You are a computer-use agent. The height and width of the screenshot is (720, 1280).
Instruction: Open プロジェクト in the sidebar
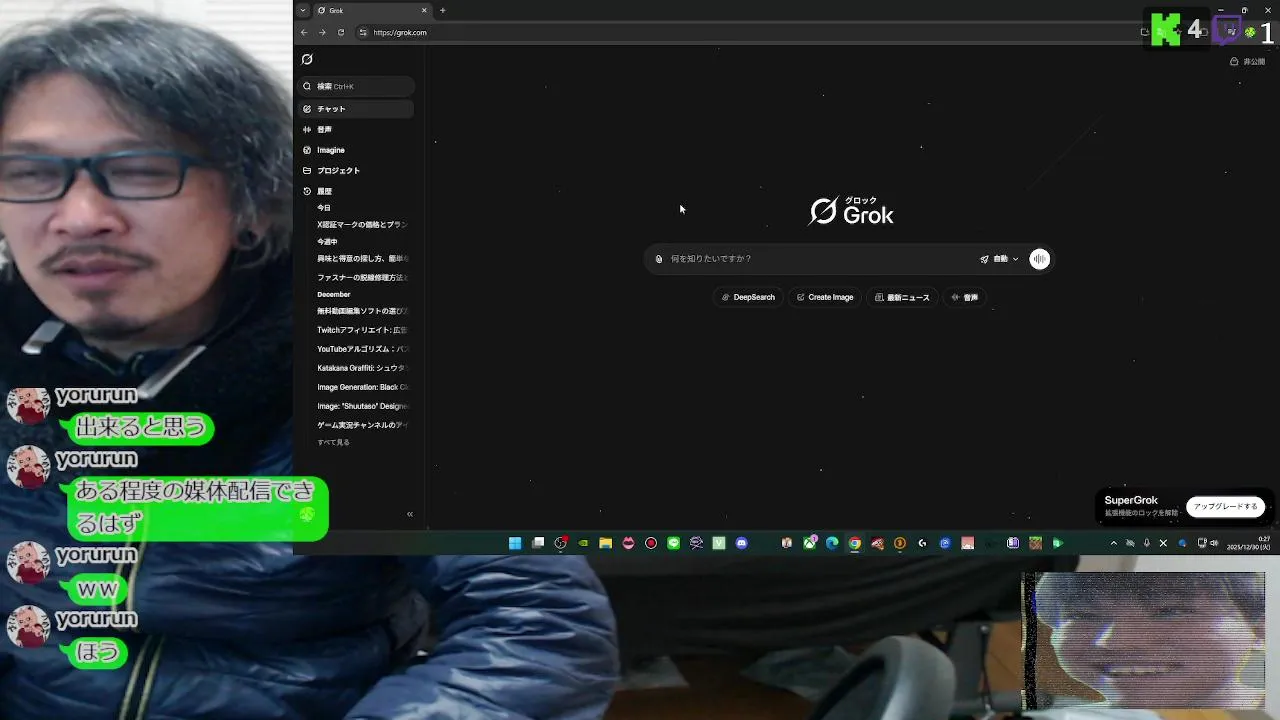(x=357, y=170)
